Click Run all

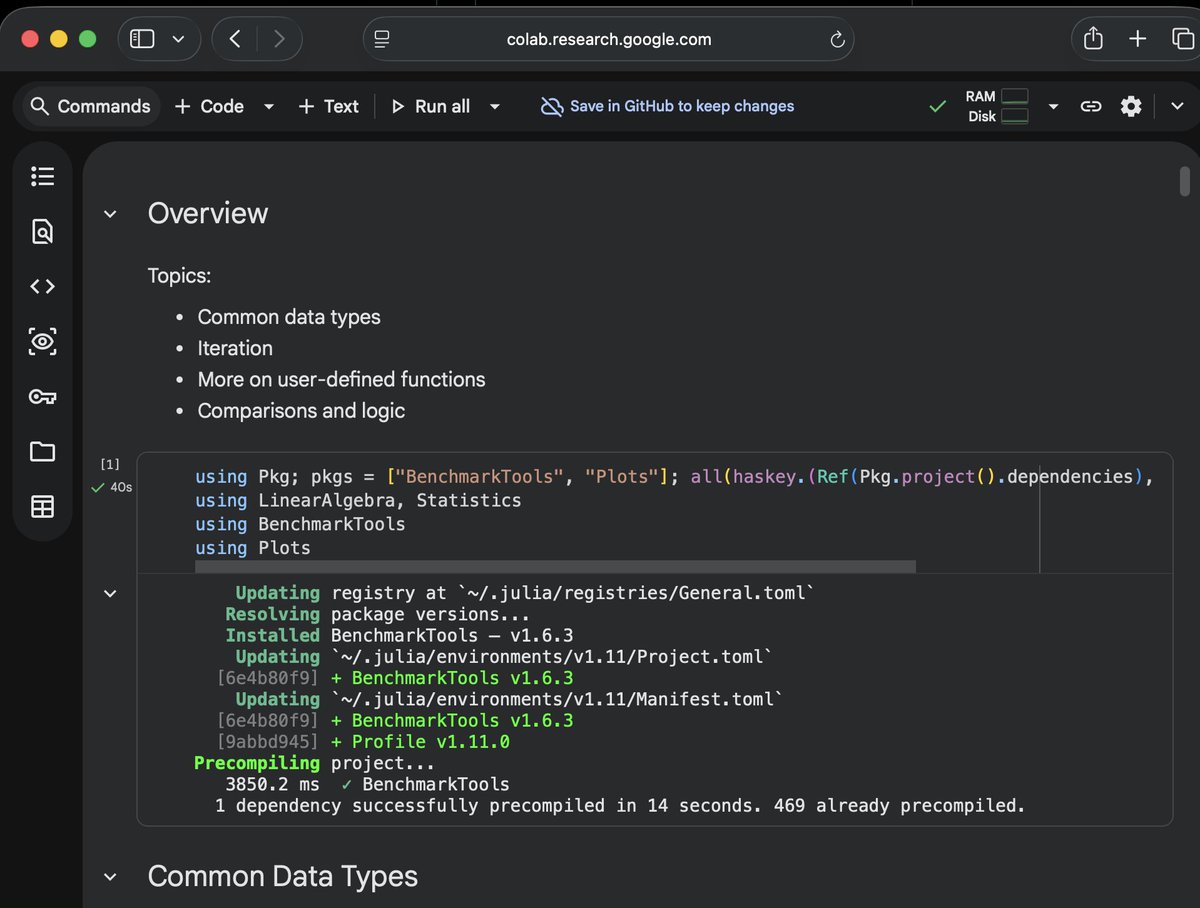431,106
